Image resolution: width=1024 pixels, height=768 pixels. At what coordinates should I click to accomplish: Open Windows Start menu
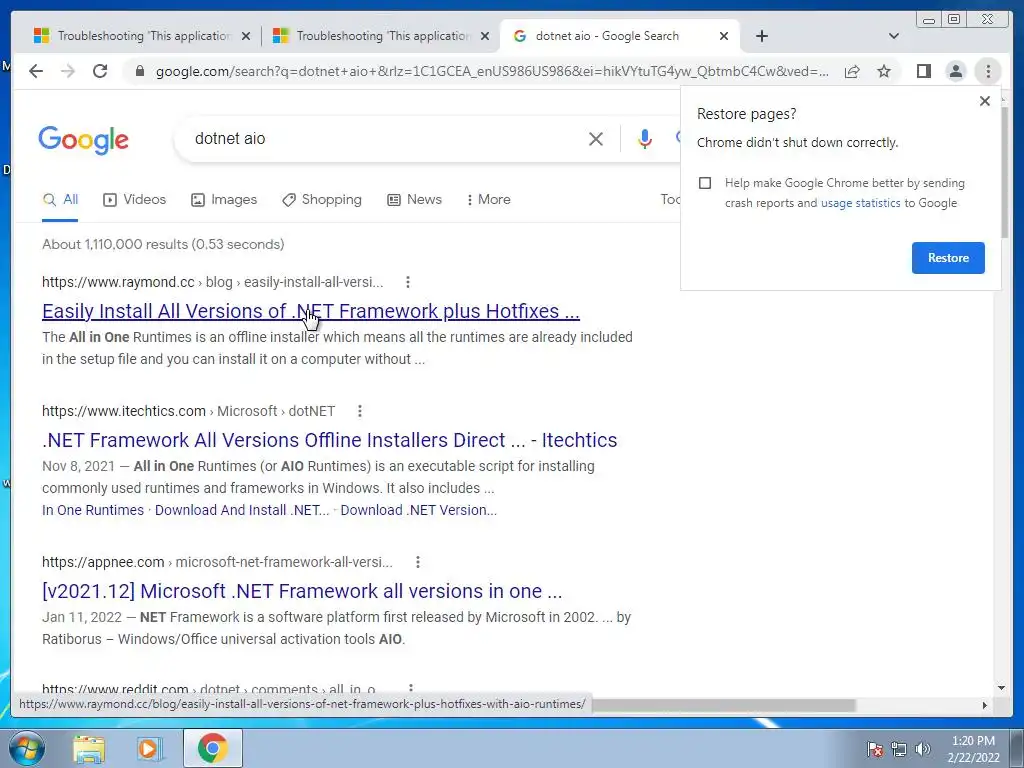click(27, 748)
